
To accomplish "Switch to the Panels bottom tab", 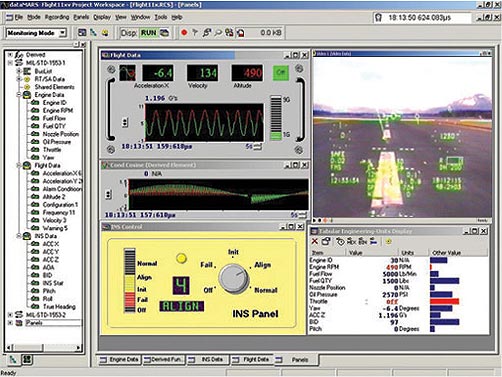I will point(296,360).
